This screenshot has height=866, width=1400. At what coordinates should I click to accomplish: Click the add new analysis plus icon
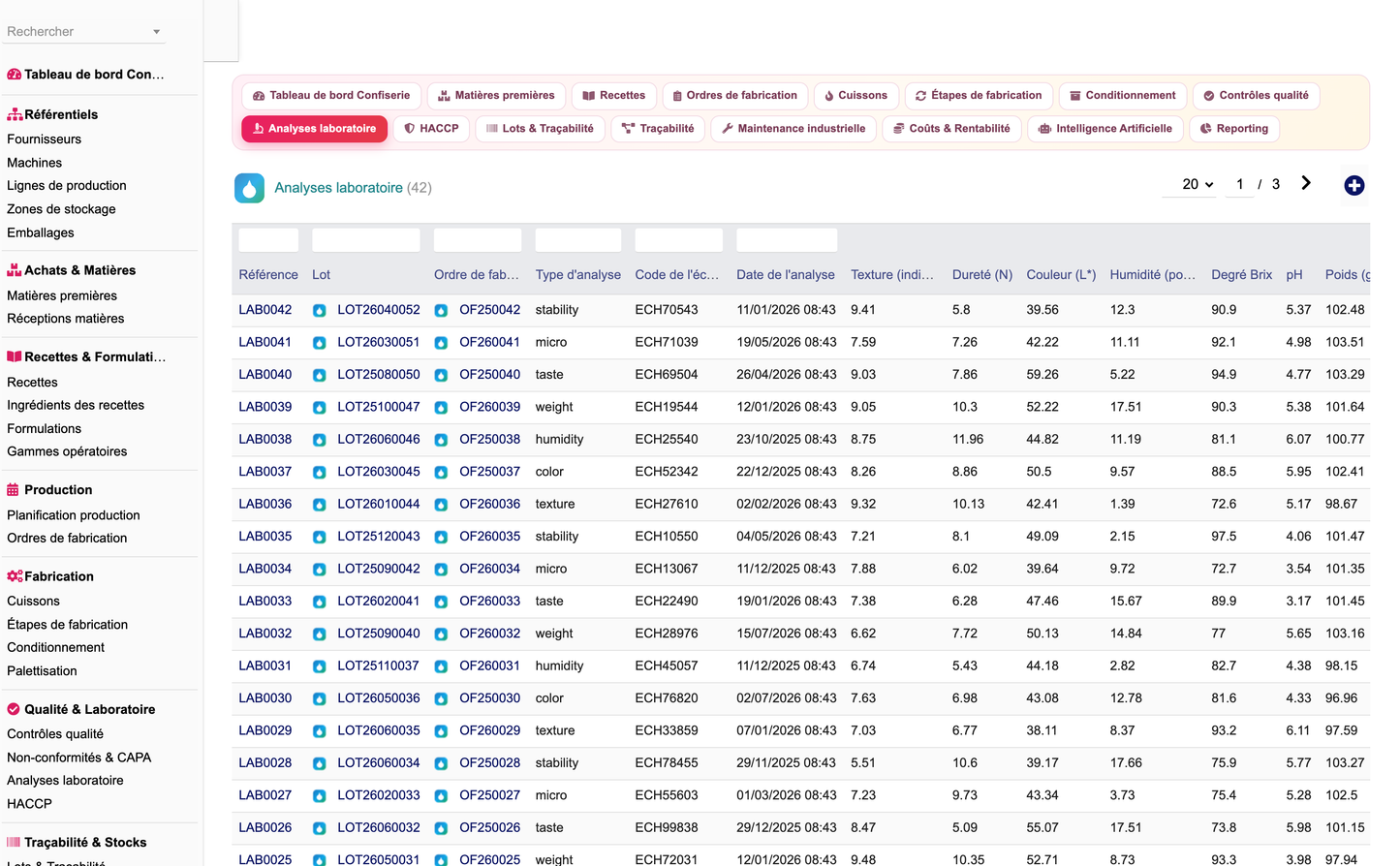[1353, 186]
